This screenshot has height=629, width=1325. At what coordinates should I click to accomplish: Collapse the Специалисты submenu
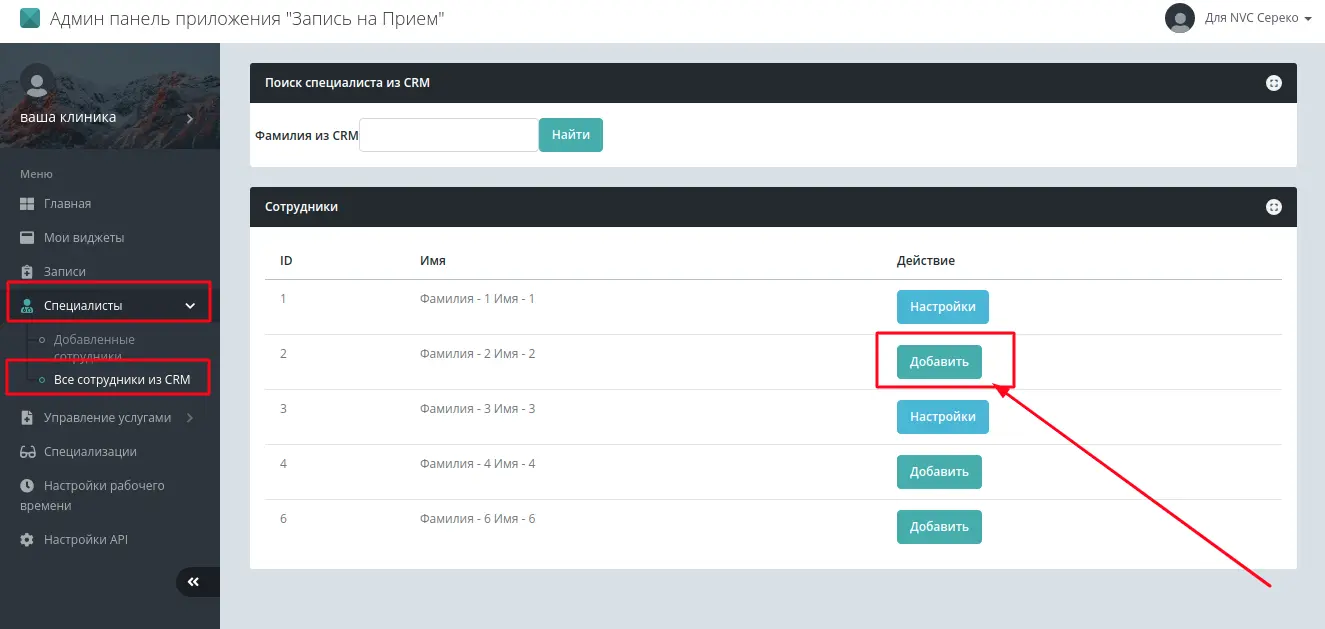tap(190, 306)
